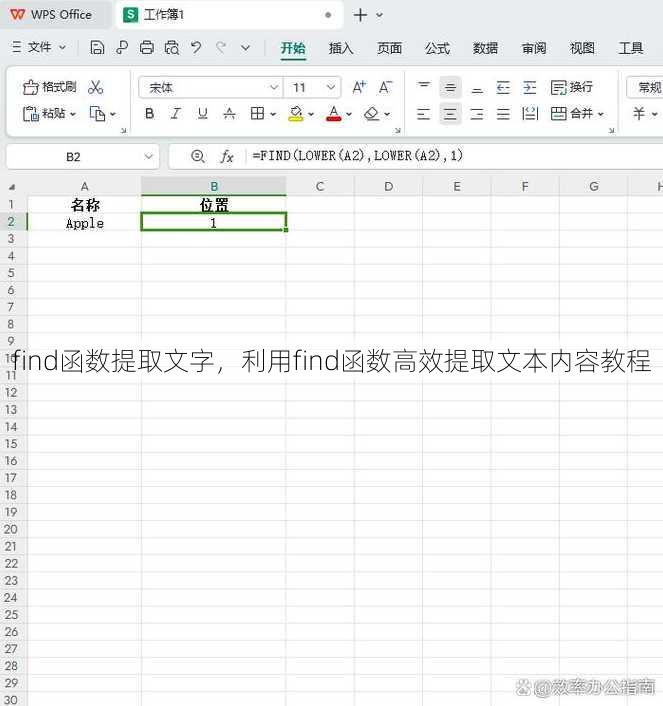The height and width of the screenshot is (706, 663).
Task: Decrease font size with A- icon
Action: (x=385, y=87)
